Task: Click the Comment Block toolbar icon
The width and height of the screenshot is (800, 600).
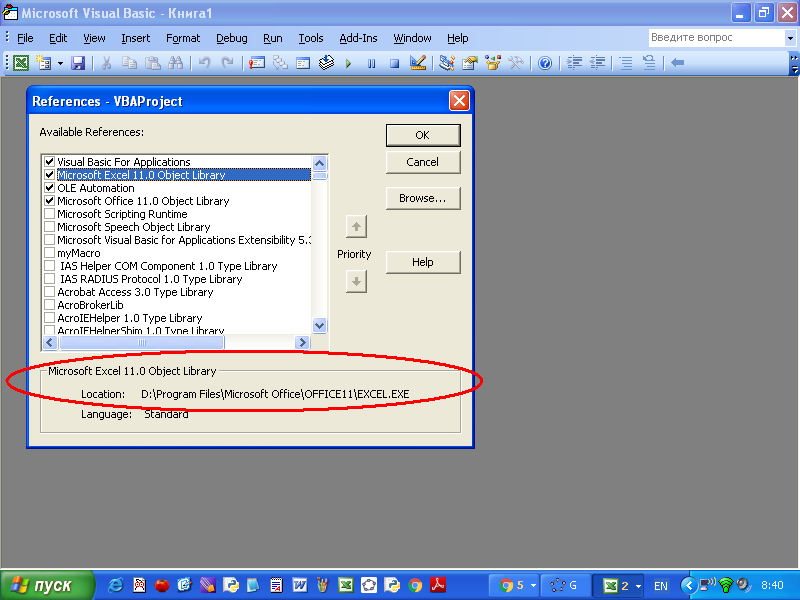Action: click(626, 63)
